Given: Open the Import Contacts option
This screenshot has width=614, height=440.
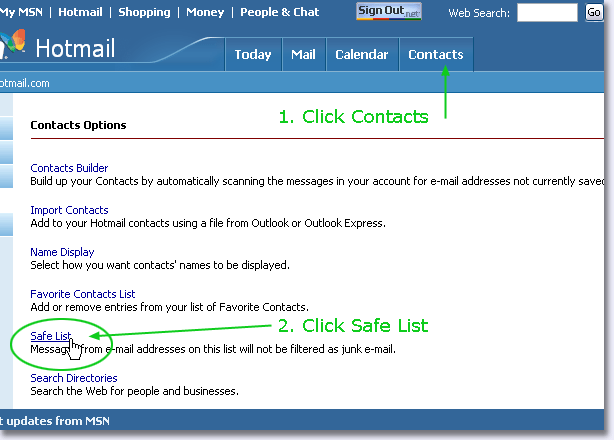Looking at the screenshot, I should coord(69,210).
